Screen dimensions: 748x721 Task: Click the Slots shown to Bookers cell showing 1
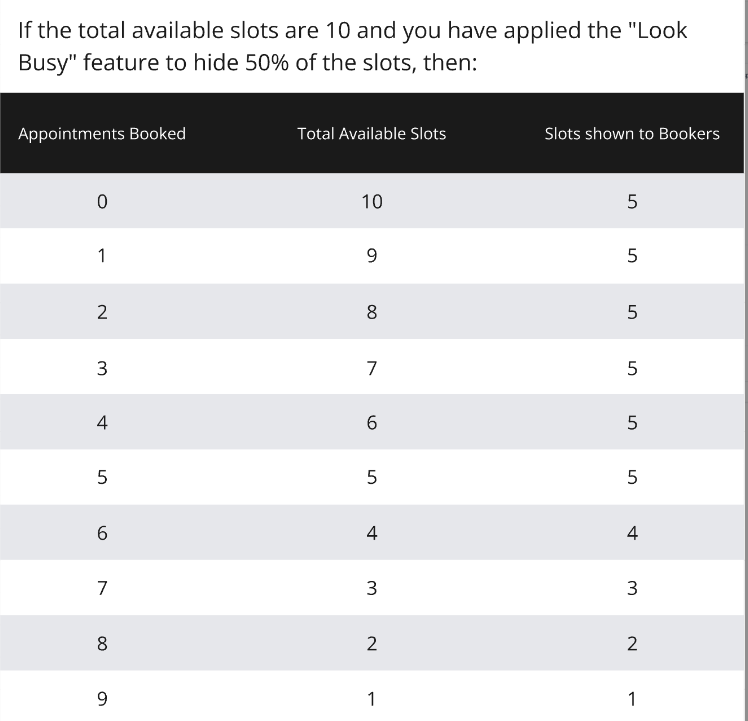point(631,699)
